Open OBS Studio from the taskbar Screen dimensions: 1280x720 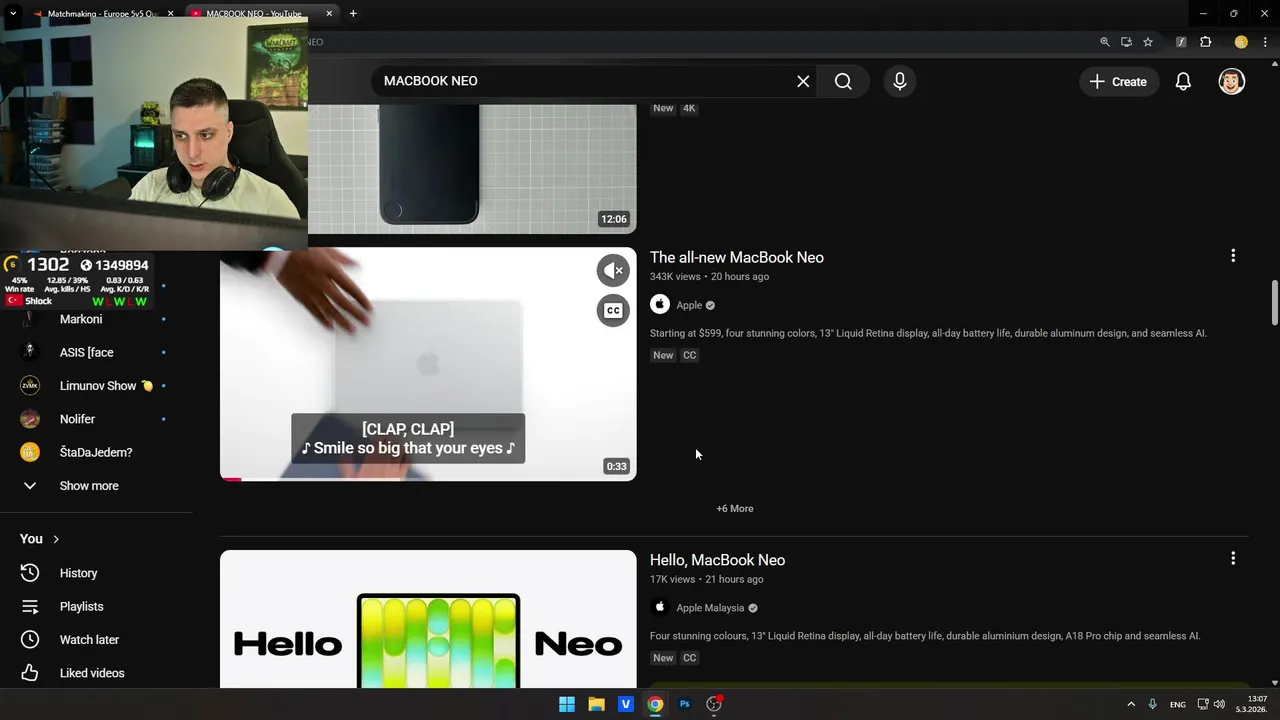click(x=714, y=704)
